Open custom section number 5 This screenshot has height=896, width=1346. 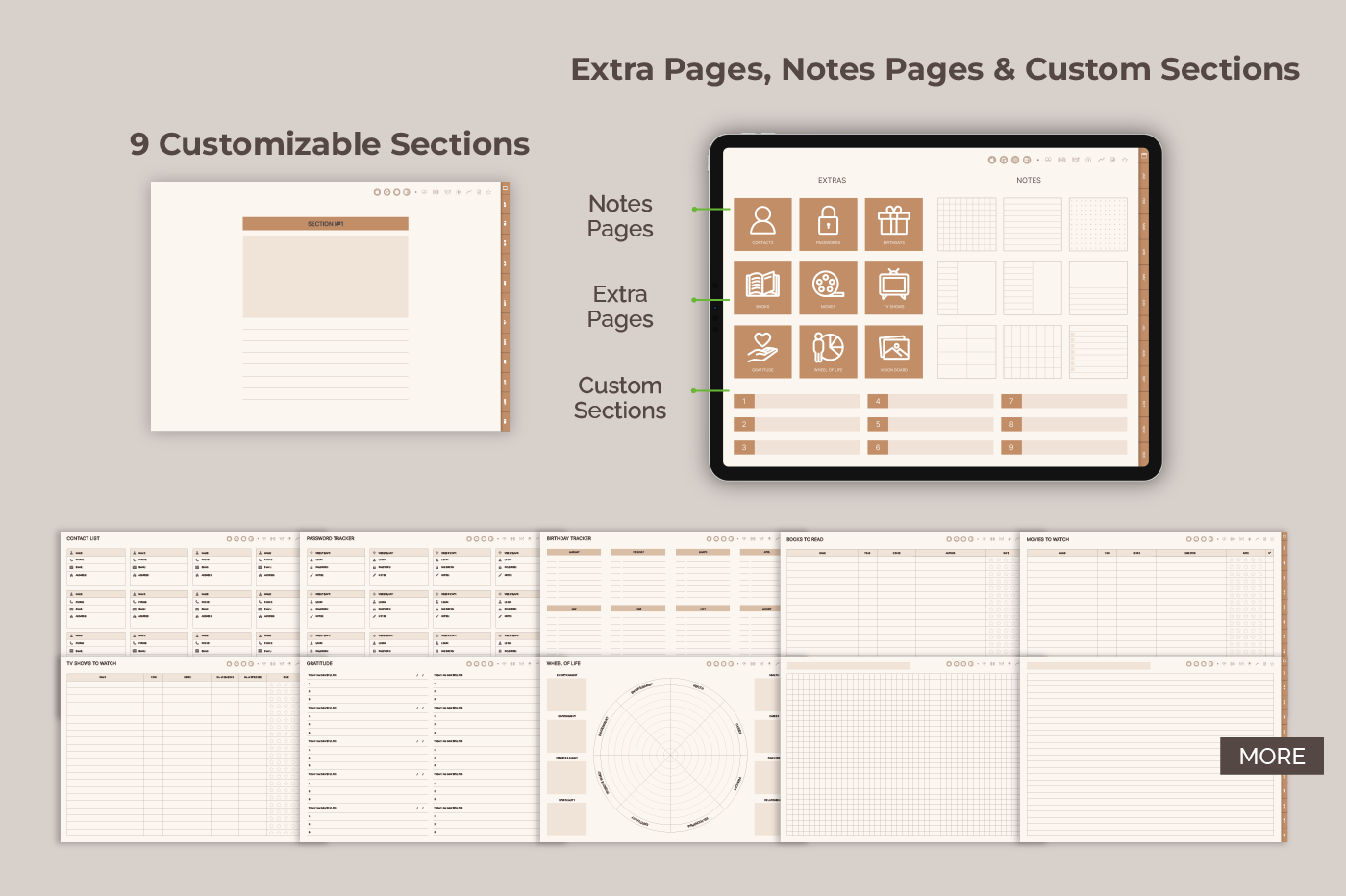point(930,424)
